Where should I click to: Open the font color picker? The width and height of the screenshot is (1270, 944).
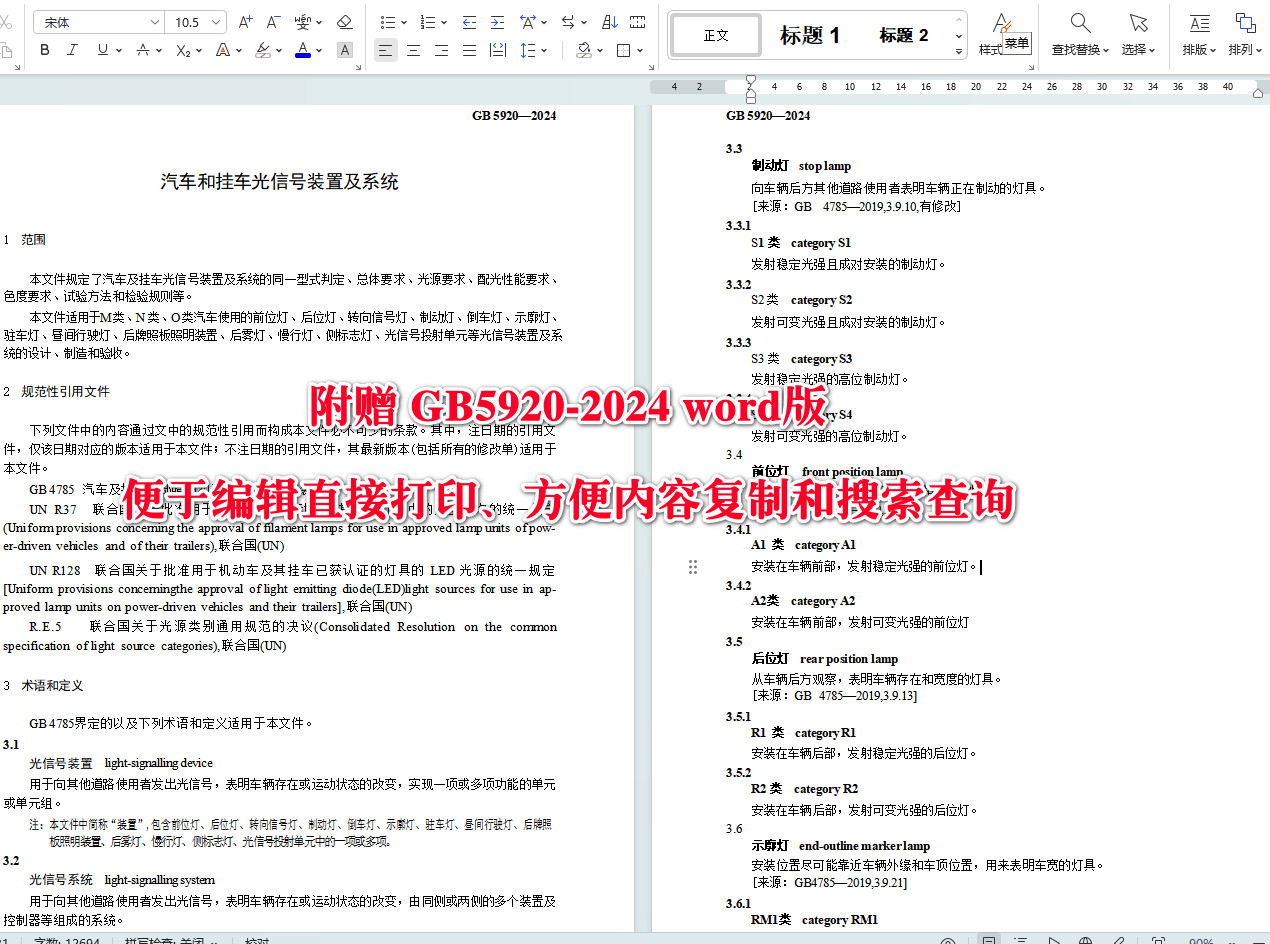click(304, 51)
